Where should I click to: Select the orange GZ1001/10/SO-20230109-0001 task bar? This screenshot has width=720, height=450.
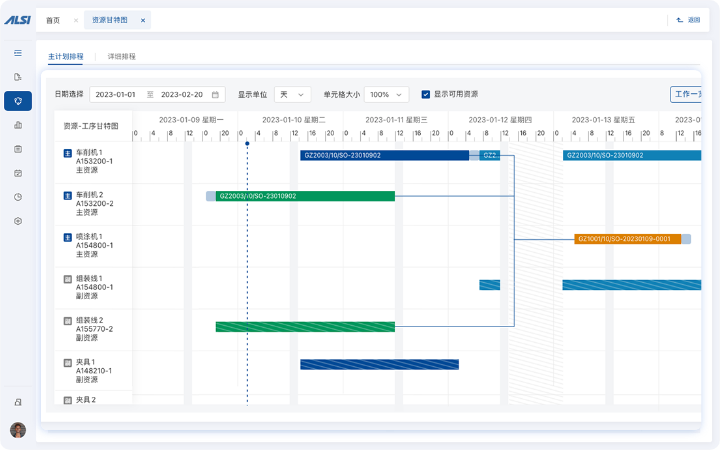tap(627, 239)
